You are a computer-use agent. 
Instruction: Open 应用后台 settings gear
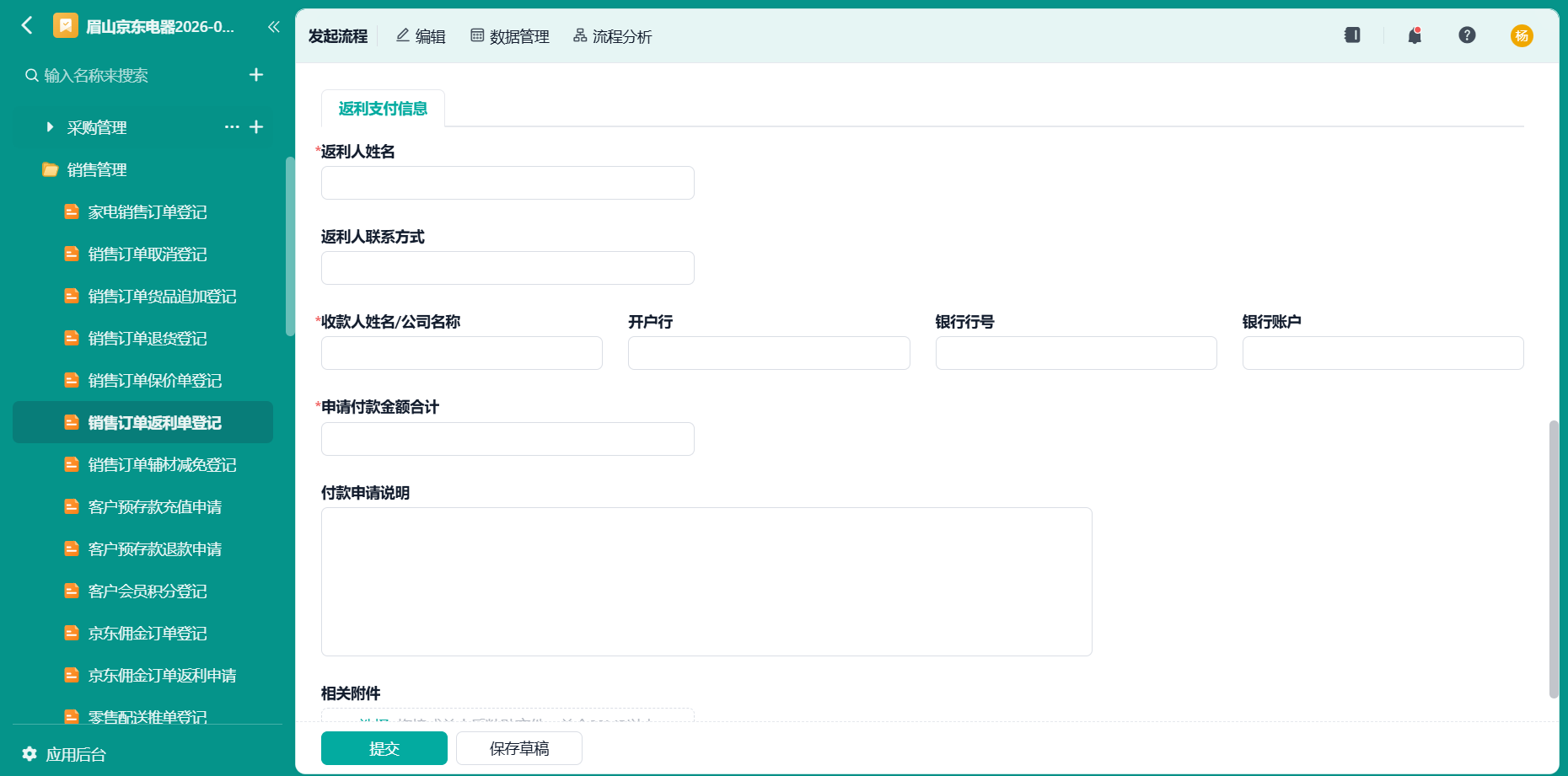30,753
